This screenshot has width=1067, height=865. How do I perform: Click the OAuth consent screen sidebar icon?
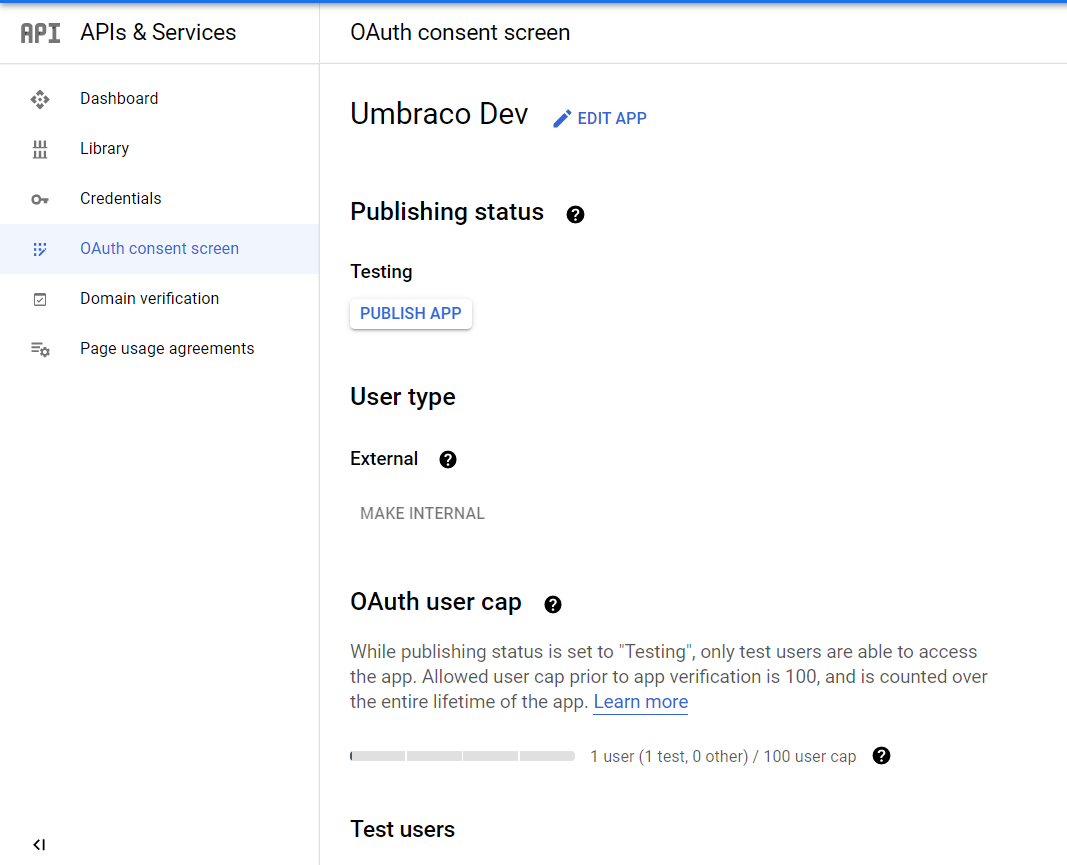[40, 249]
